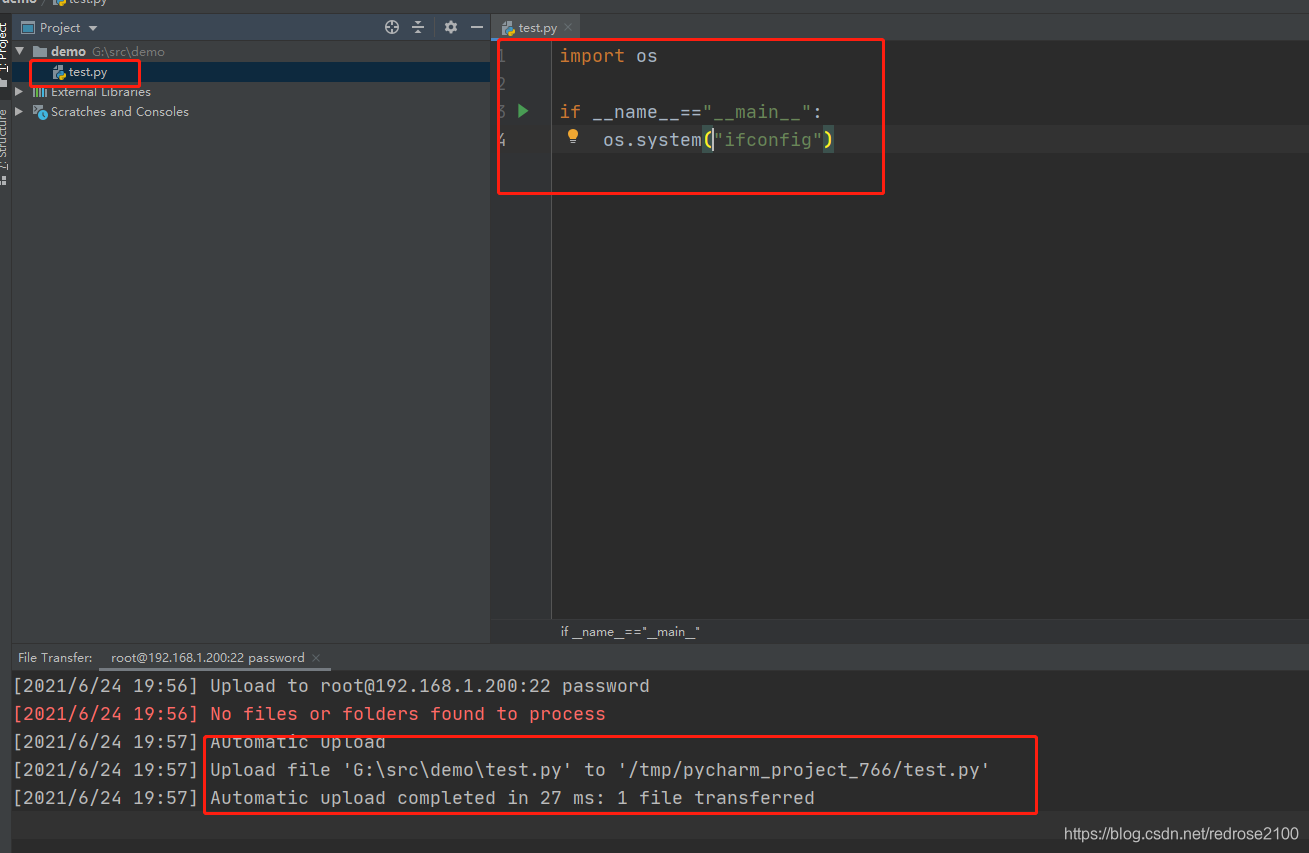Close the root@192.168.1.200:22 password transfer tab
1309x853 pixels.
click(316, 658)
